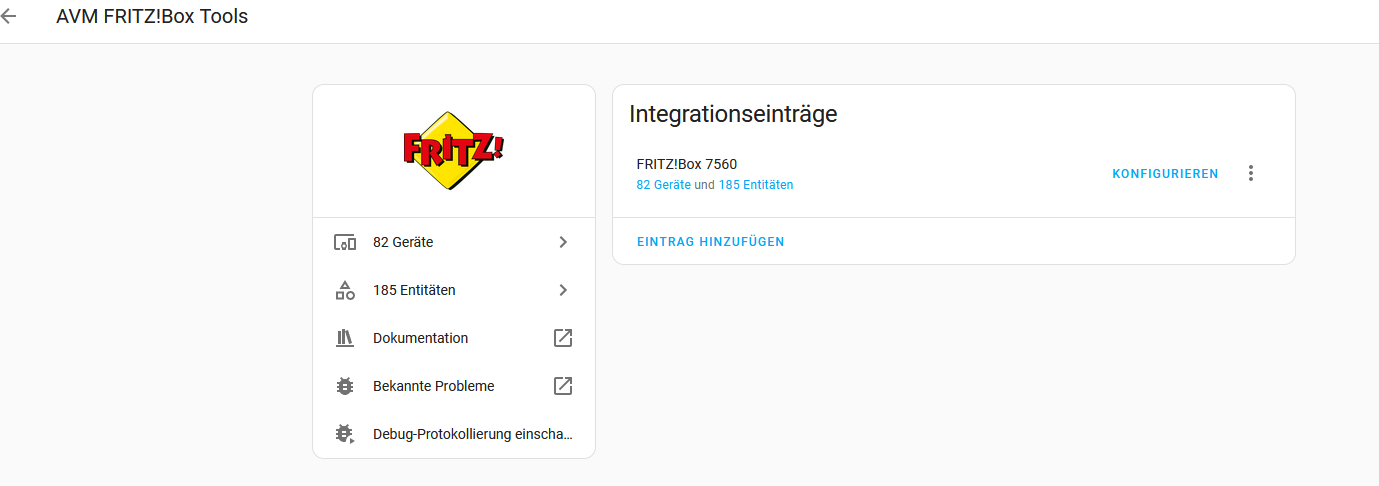1379x486 pixels.
Task: Select the Dokumentation list item
Action: pyautogui.click(x=454, y=338)
